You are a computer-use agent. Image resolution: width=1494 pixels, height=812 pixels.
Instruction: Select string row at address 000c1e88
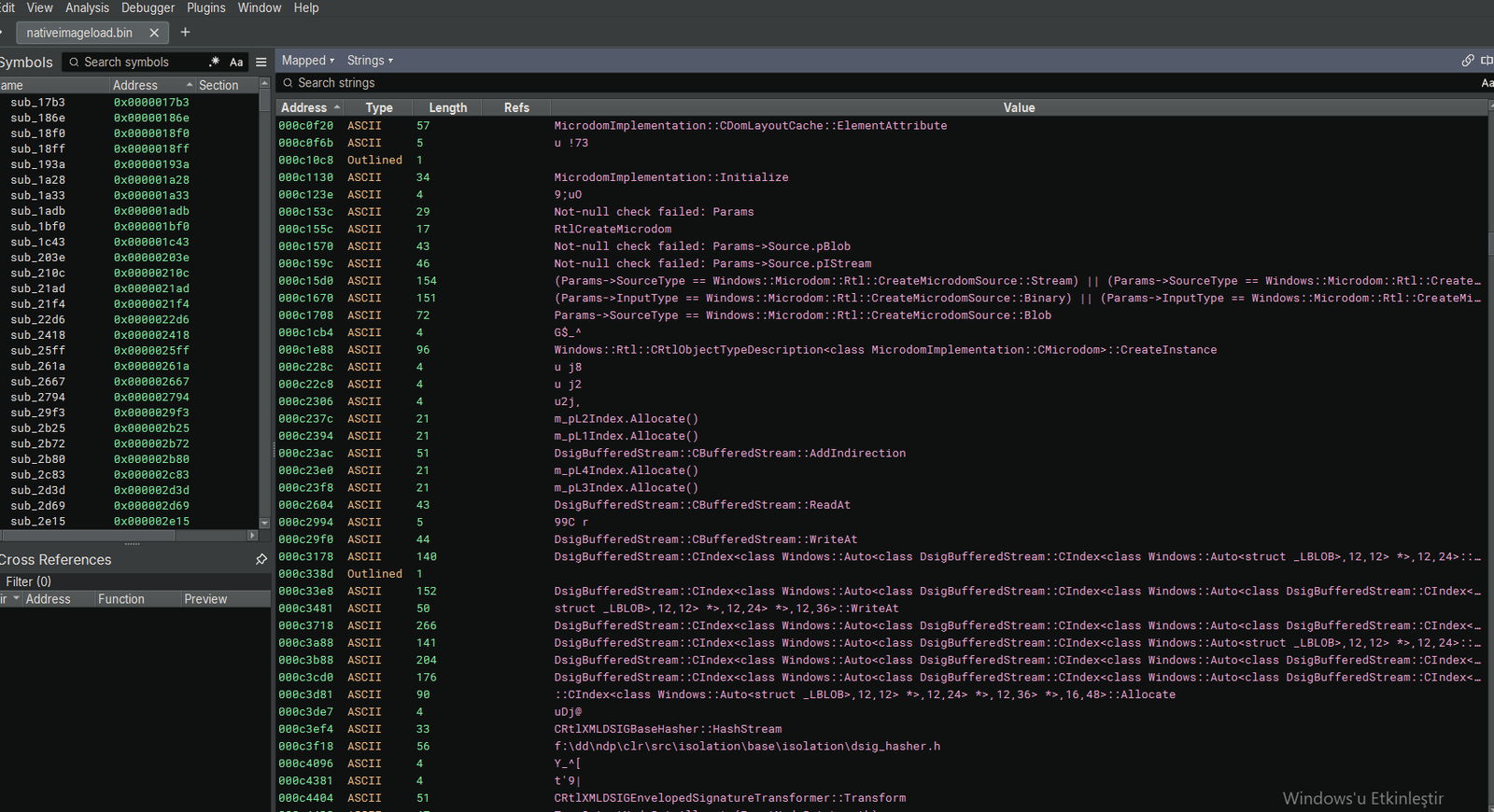[x=881, y=350]
